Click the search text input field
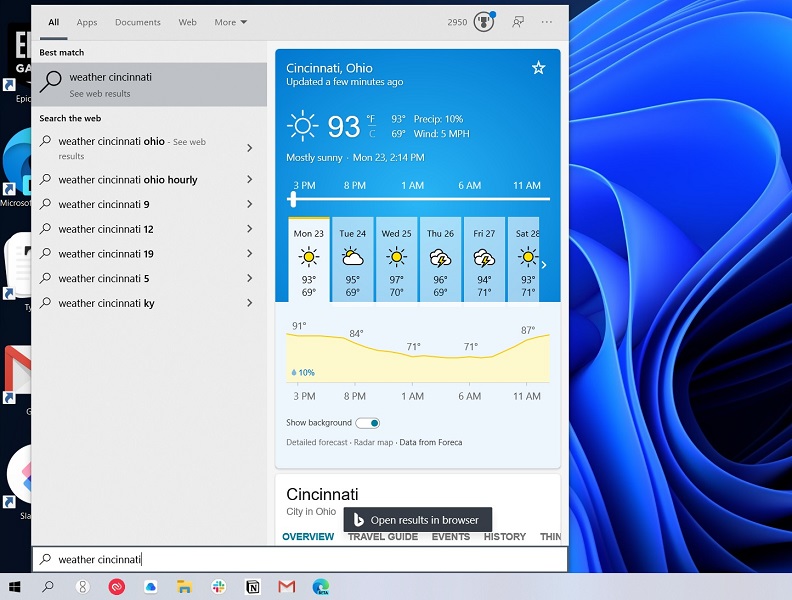The width and height of the screenshot is (792, 600). tap(300, 559)
